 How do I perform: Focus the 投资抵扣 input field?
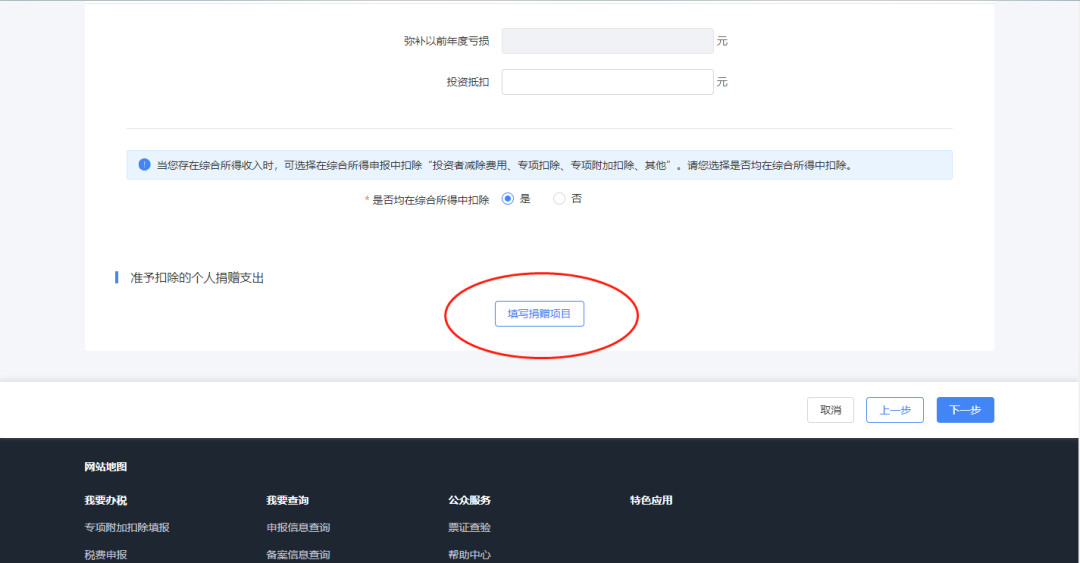point(608,82)
